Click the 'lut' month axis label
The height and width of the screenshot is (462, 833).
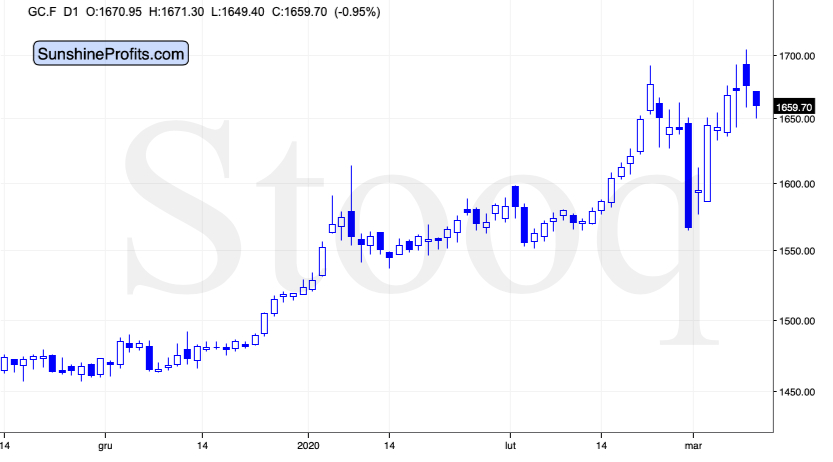pos(510,446)
